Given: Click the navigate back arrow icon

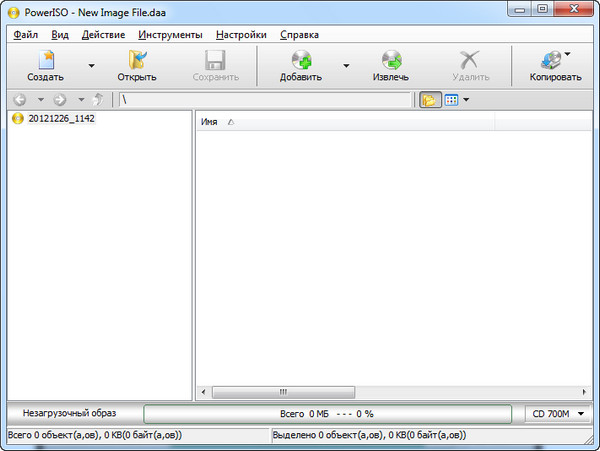Looking at the screenshot, I should (20, 100).
